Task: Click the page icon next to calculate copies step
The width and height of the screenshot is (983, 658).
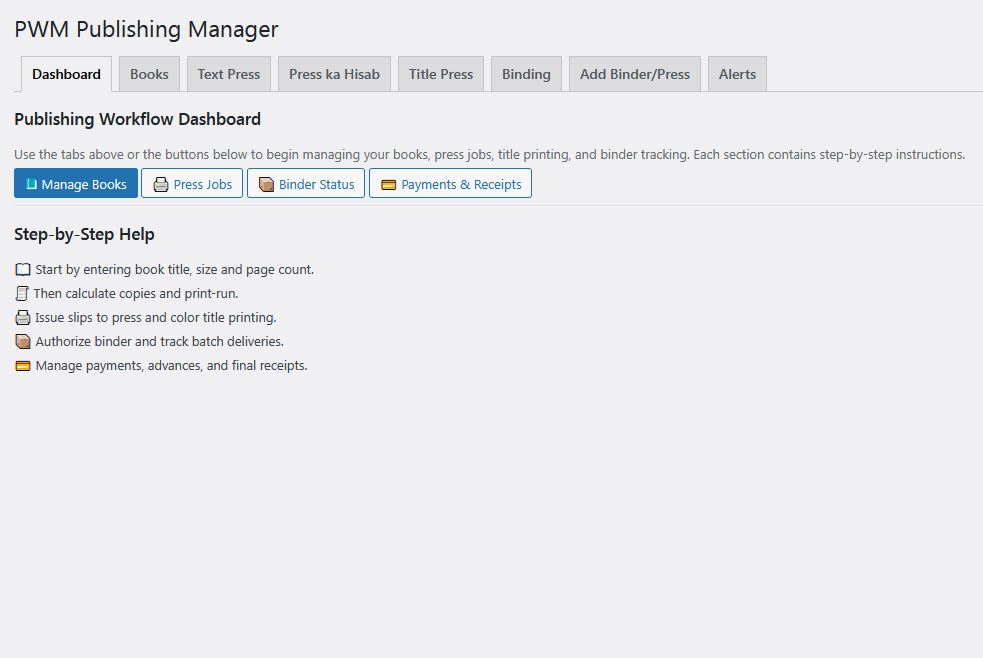Action: [22, 293]
